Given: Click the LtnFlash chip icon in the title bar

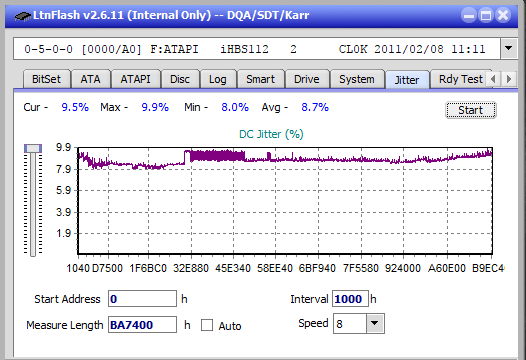Looking at the screenshot, I should tap(22, 15).
